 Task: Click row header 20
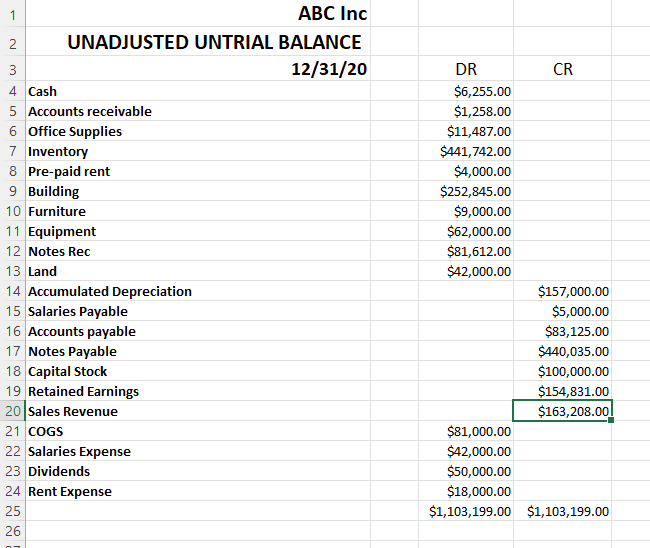point(12,411)
